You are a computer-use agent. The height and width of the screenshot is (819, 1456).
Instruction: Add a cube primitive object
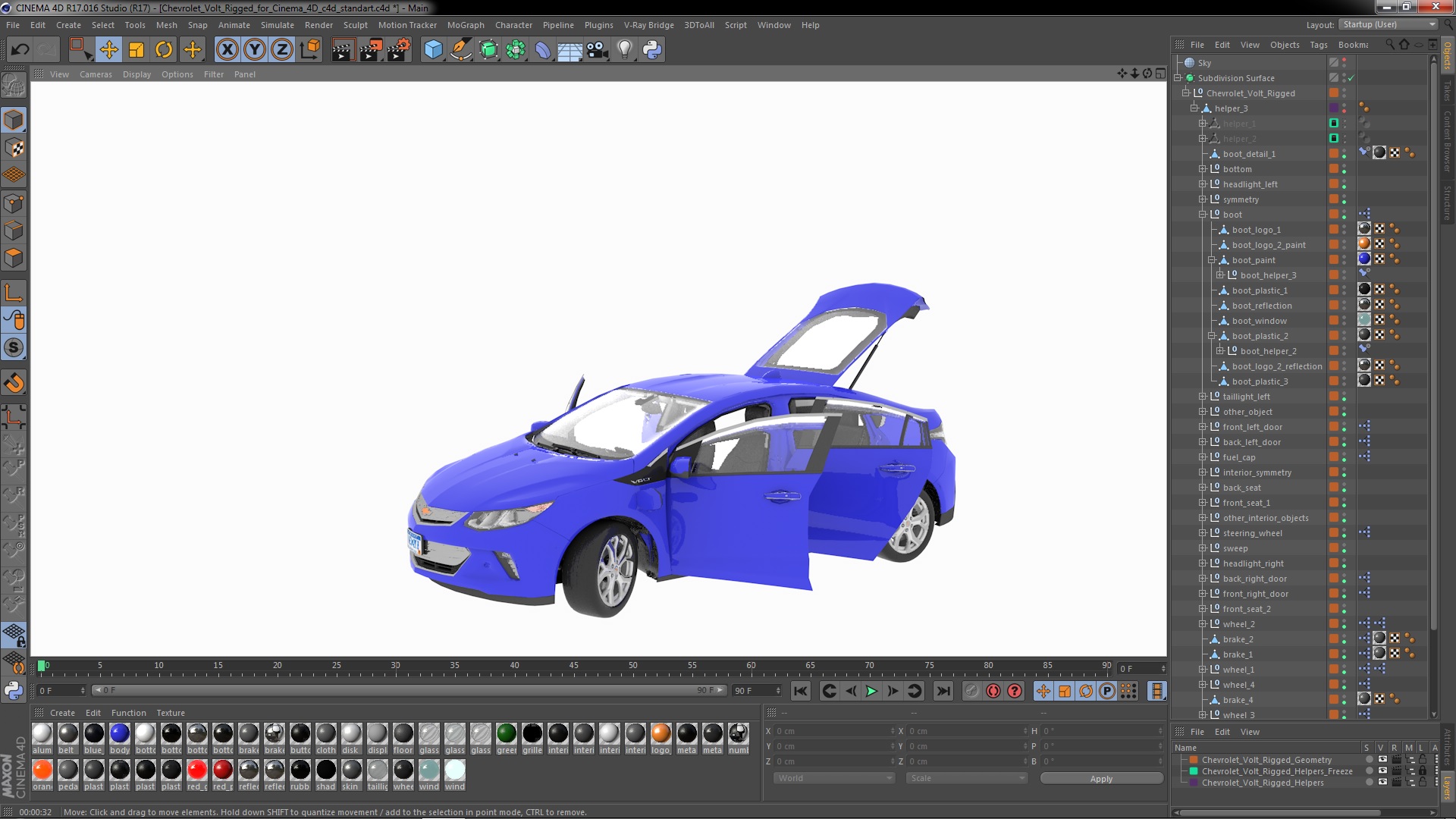coord(433,50)
